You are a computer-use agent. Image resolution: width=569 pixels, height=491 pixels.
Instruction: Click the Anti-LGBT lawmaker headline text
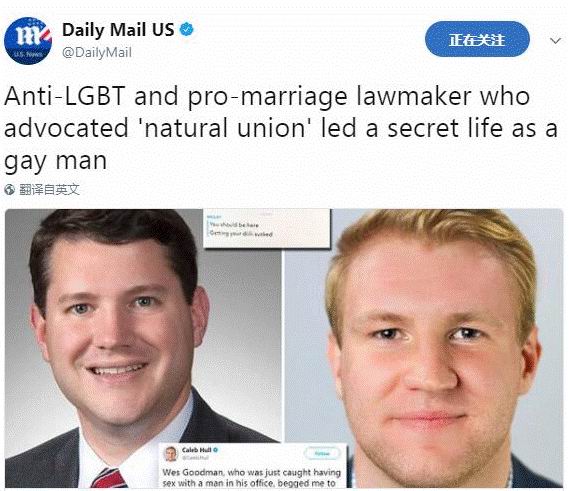pos(280,128)
